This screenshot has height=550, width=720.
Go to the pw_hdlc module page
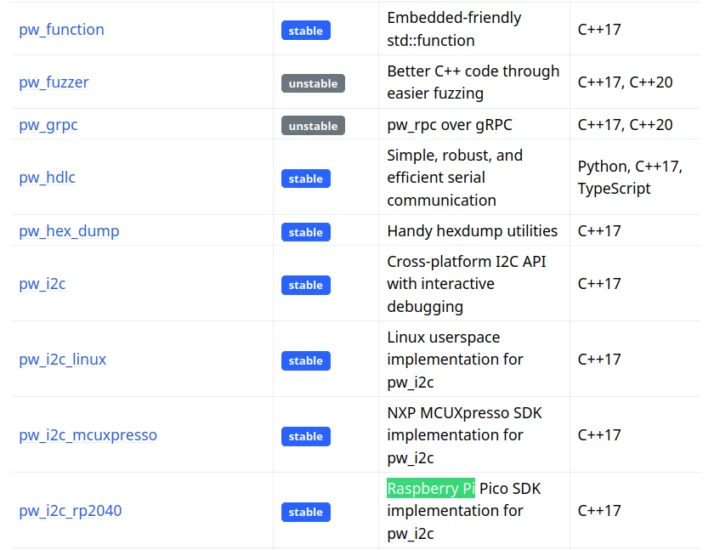click(47, 178)
